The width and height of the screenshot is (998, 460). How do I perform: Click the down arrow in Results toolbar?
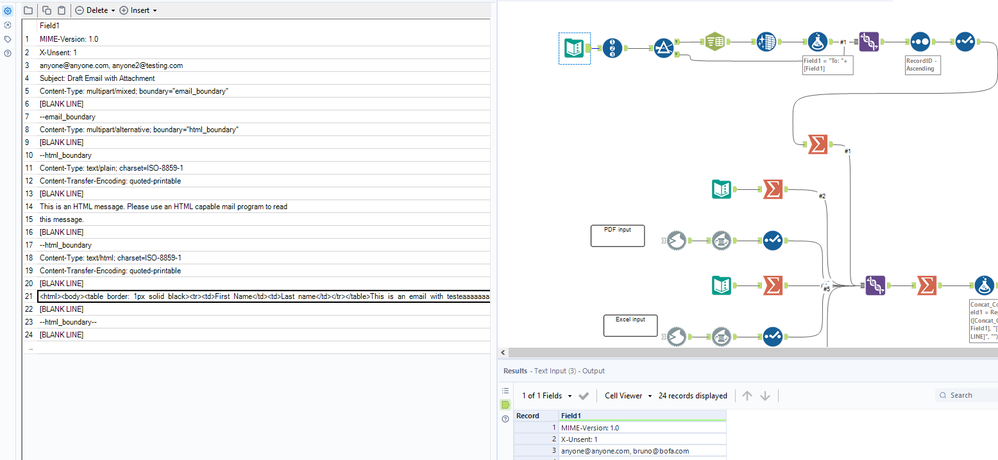[x=765, y=396]
